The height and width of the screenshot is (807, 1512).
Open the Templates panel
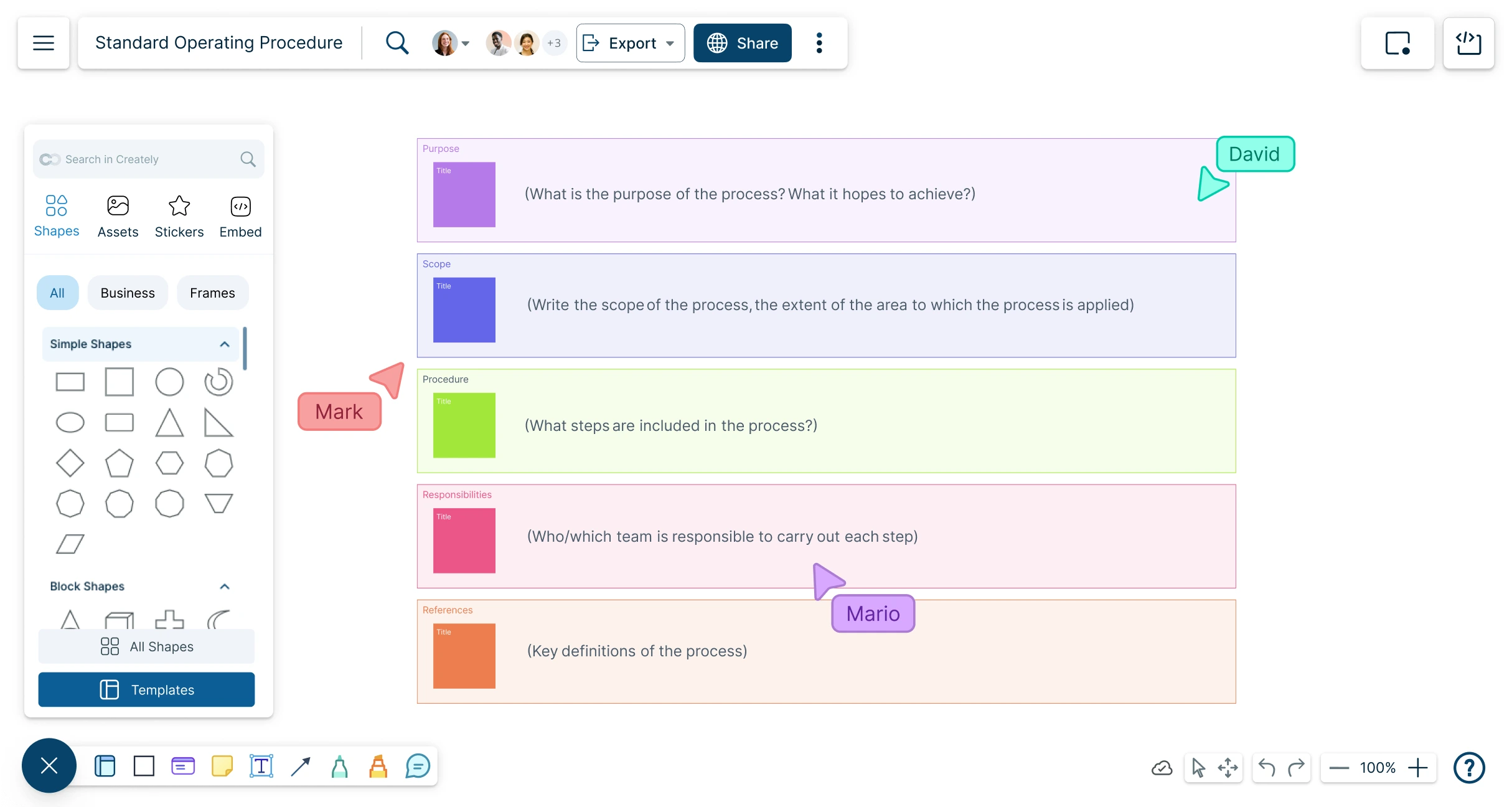click(146, 689)
